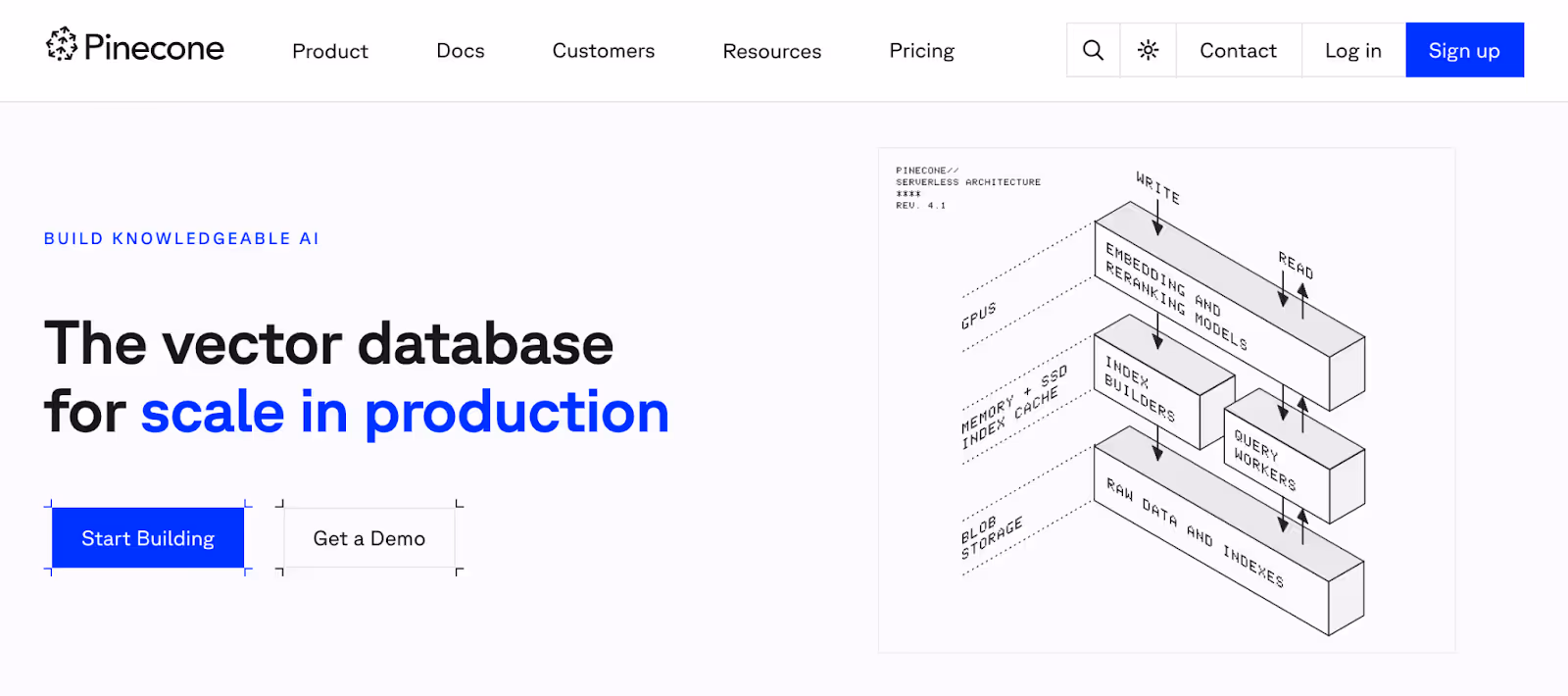This screenshot has height=696, width=1568.
Task: Click the 'QUERY WORKERS' block in diagram
Action: [x=1294, y=456]
